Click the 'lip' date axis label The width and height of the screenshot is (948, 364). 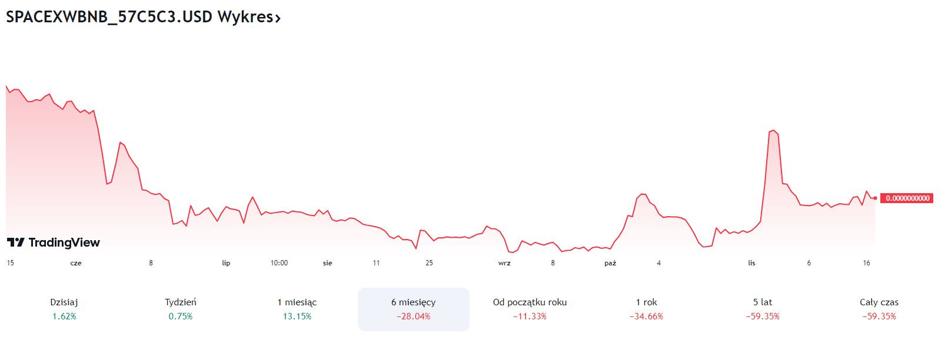[226, 263]
